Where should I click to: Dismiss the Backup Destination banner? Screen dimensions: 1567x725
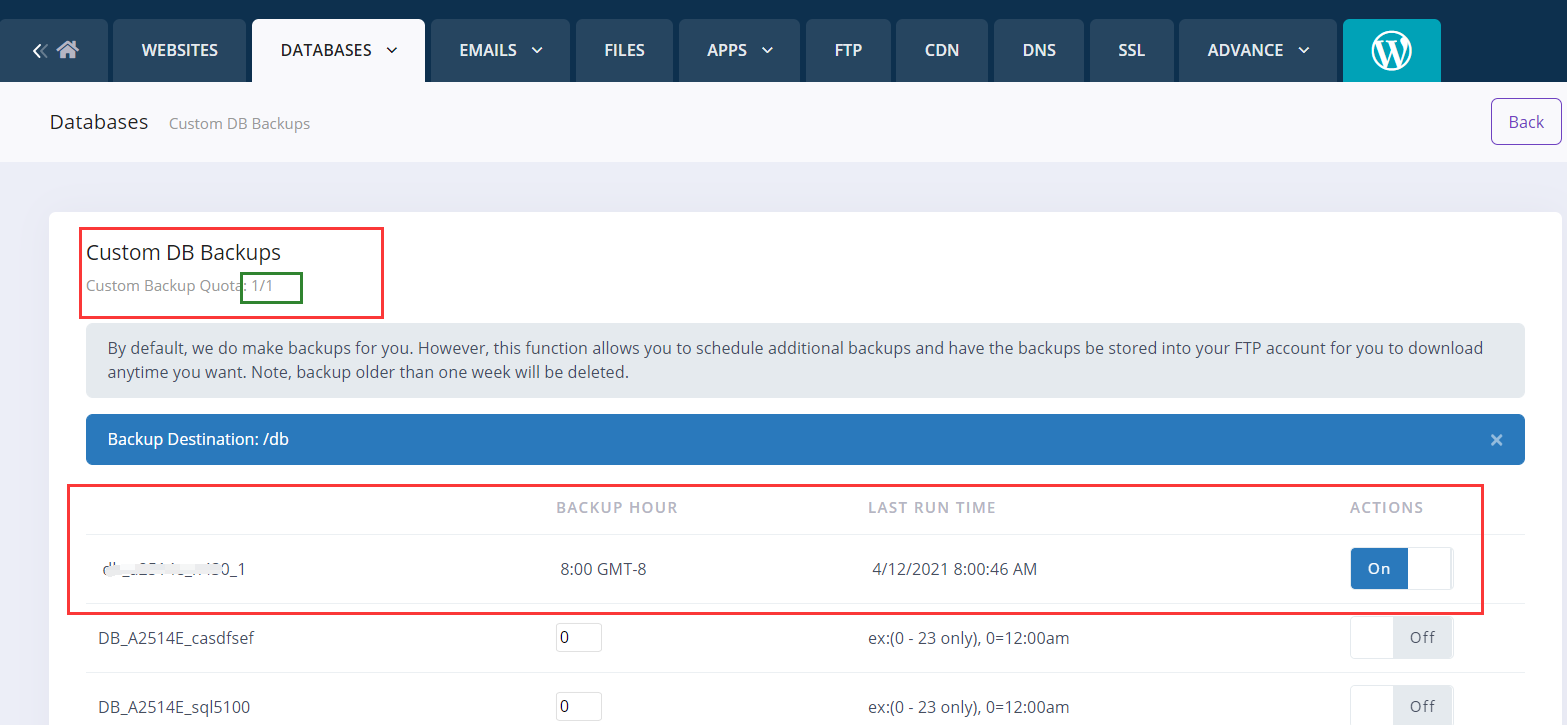(x=1496, y=440)
